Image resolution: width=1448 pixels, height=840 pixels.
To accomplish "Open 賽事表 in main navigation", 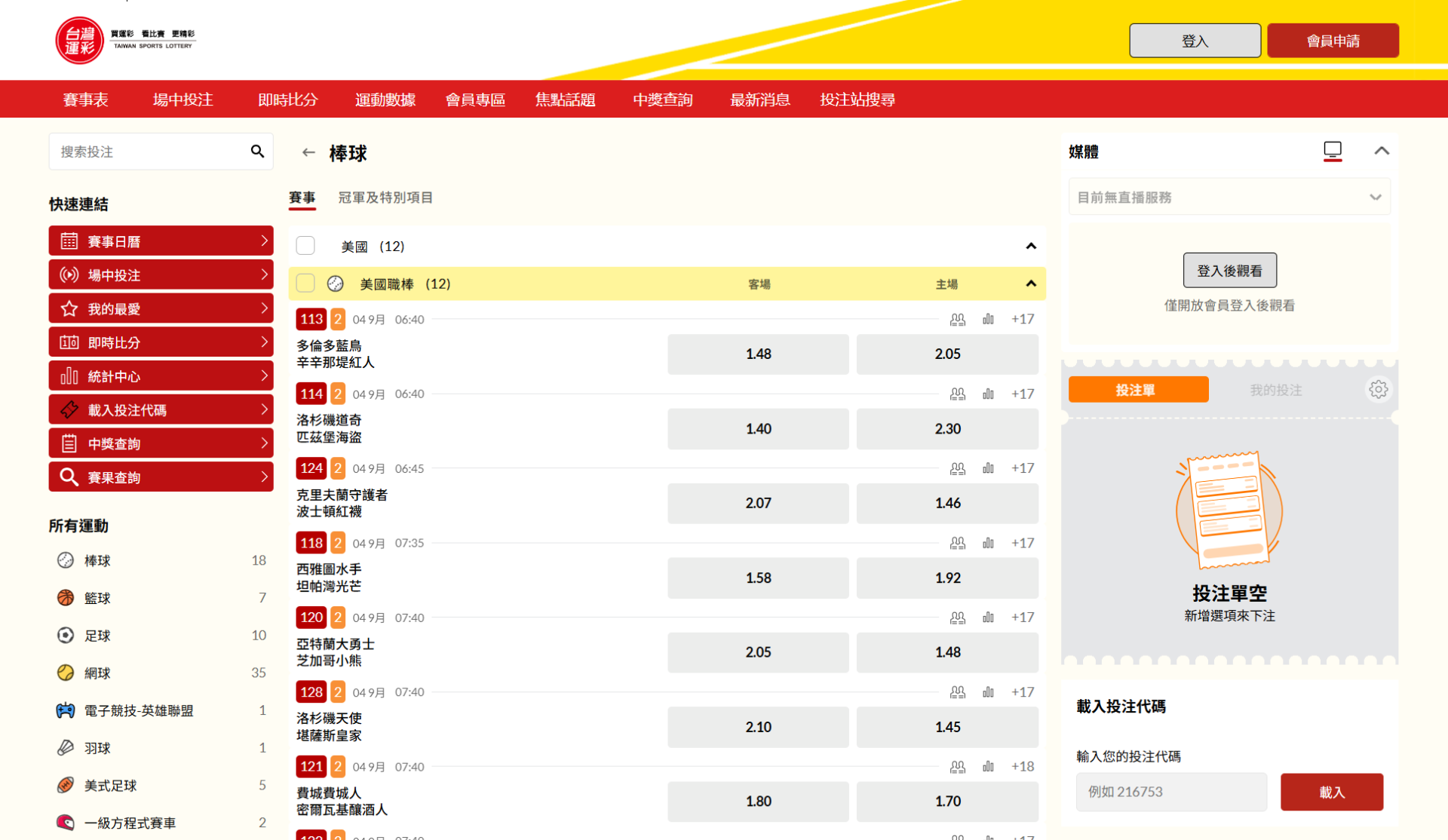I will point(85,100).
